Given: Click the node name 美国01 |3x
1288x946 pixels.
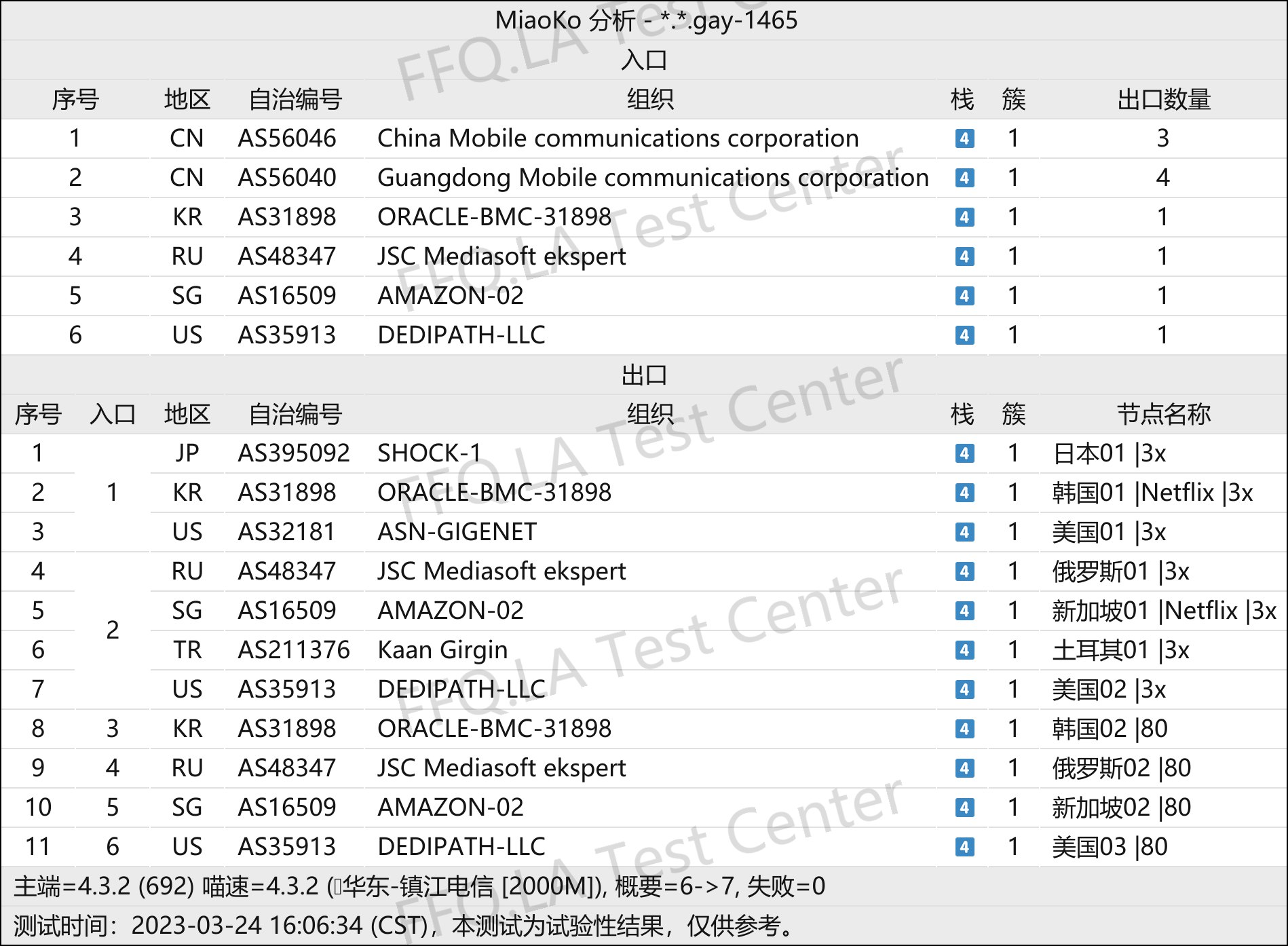Looking at the screenshot, I should (x=1109, y=532).
